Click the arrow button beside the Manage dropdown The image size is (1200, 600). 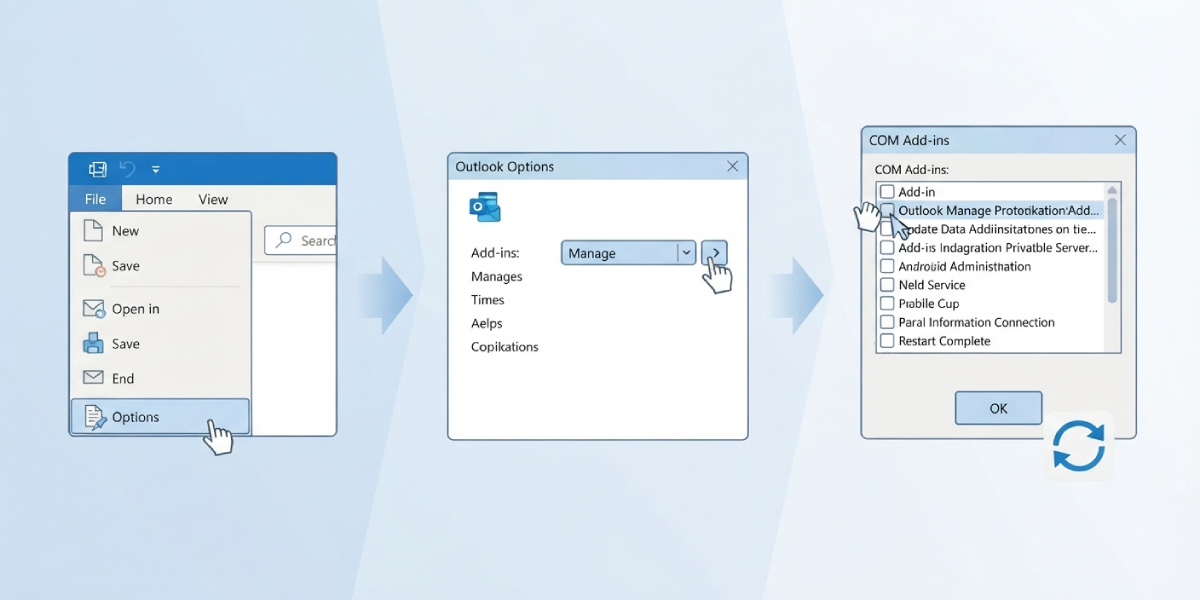coord(714,253)
